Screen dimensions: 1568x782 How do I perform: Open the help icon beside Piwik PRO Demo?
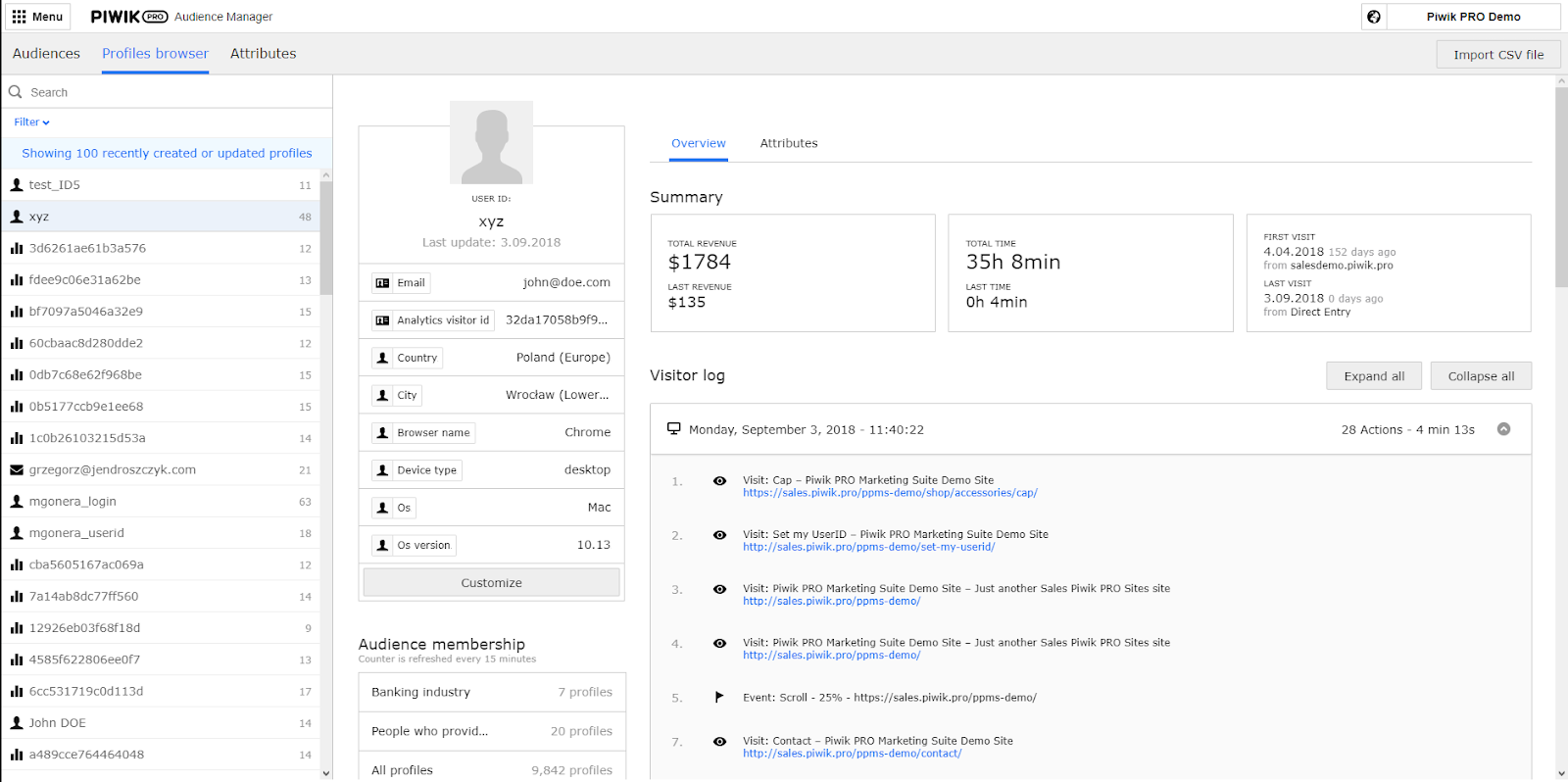point(1374,17)
